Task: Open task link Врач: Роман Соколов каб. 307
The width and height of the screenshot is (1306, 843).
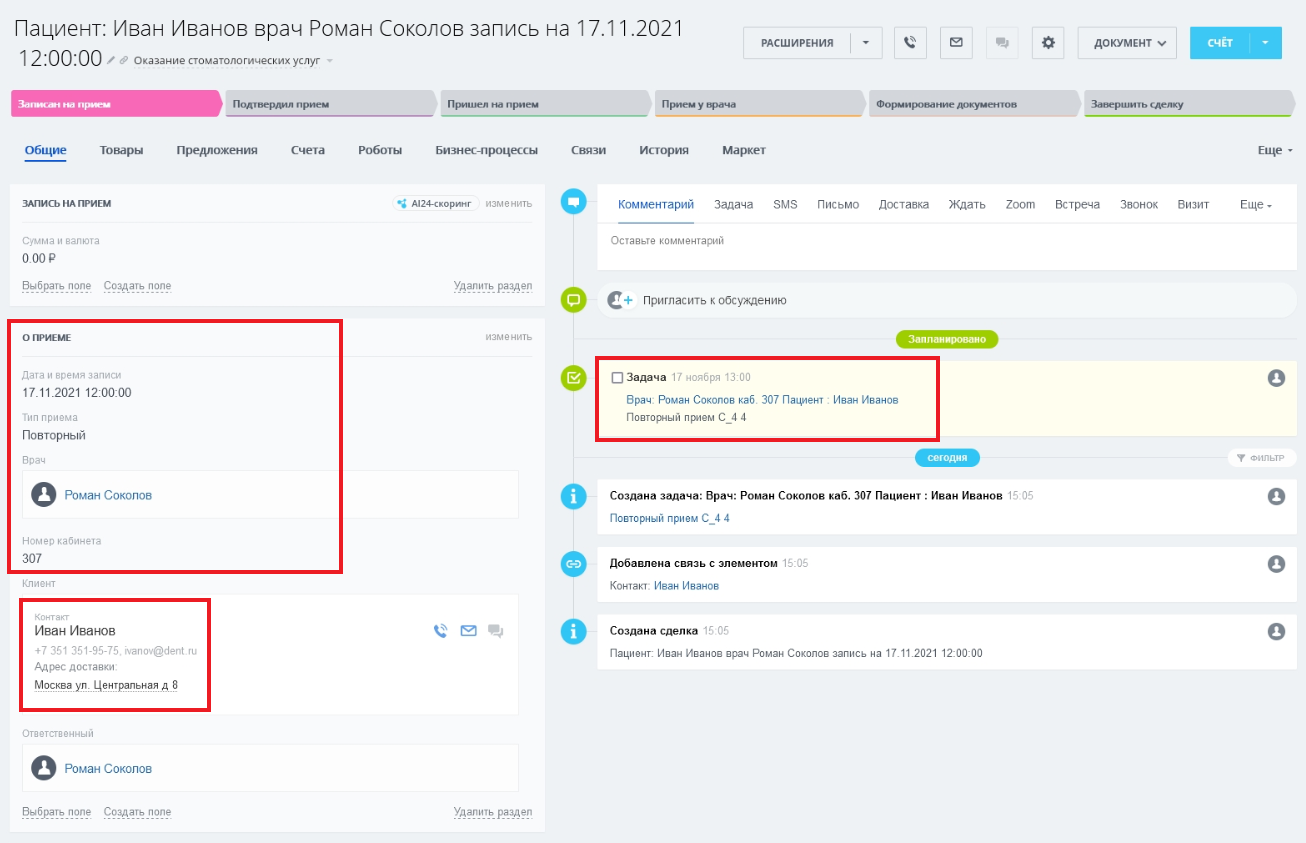Action: click(x=762, y=399)
